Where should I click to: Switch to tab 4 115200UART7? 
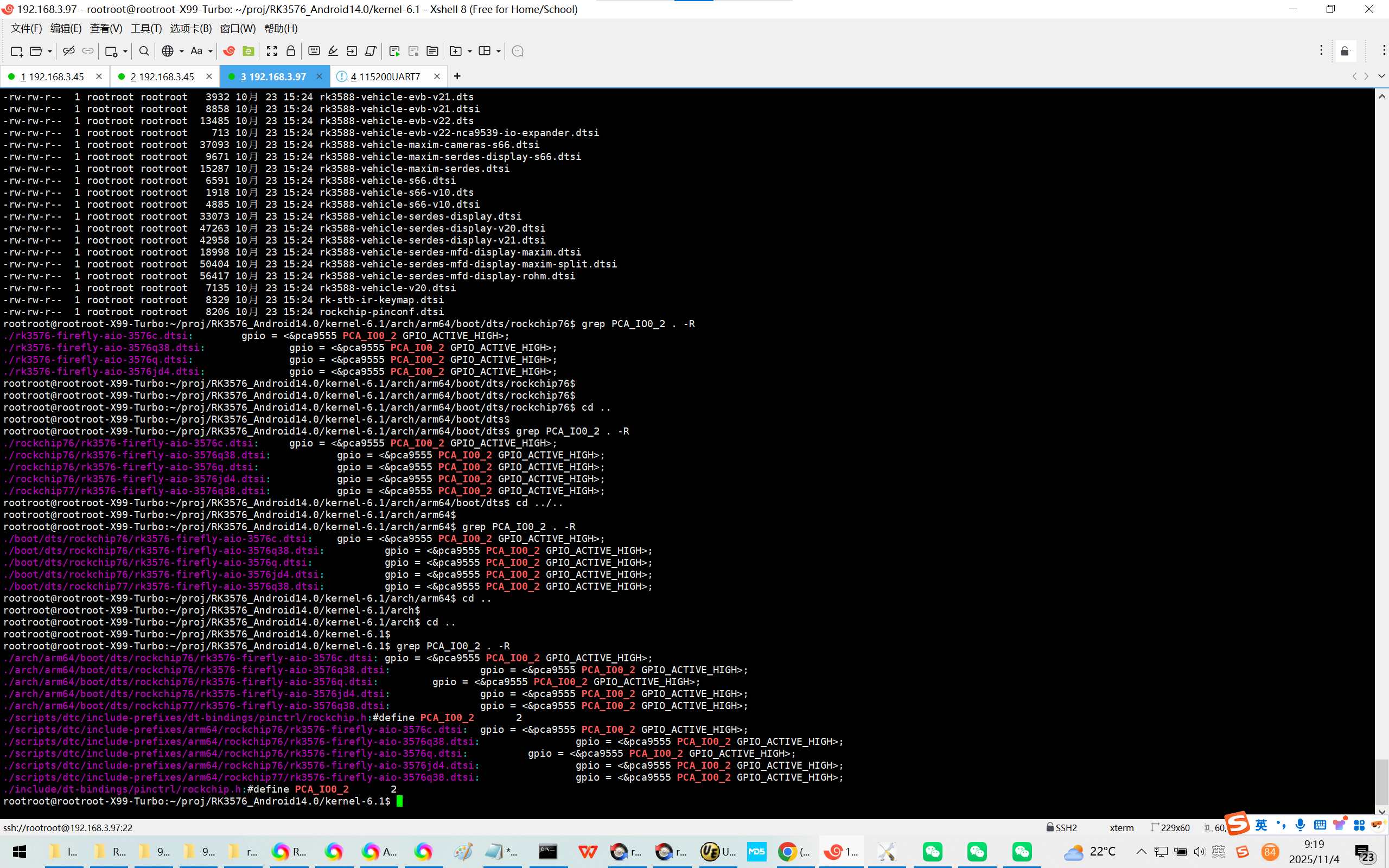pos(385,76)
